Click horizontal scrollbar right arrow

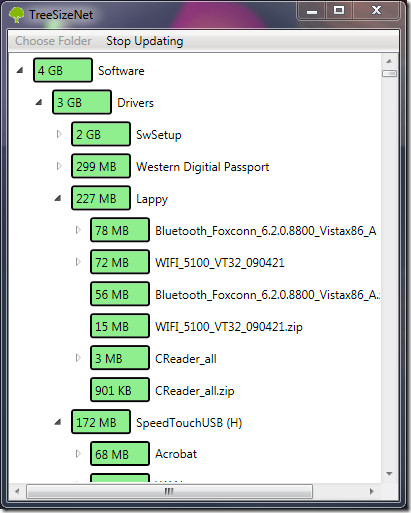pos(372,491)
